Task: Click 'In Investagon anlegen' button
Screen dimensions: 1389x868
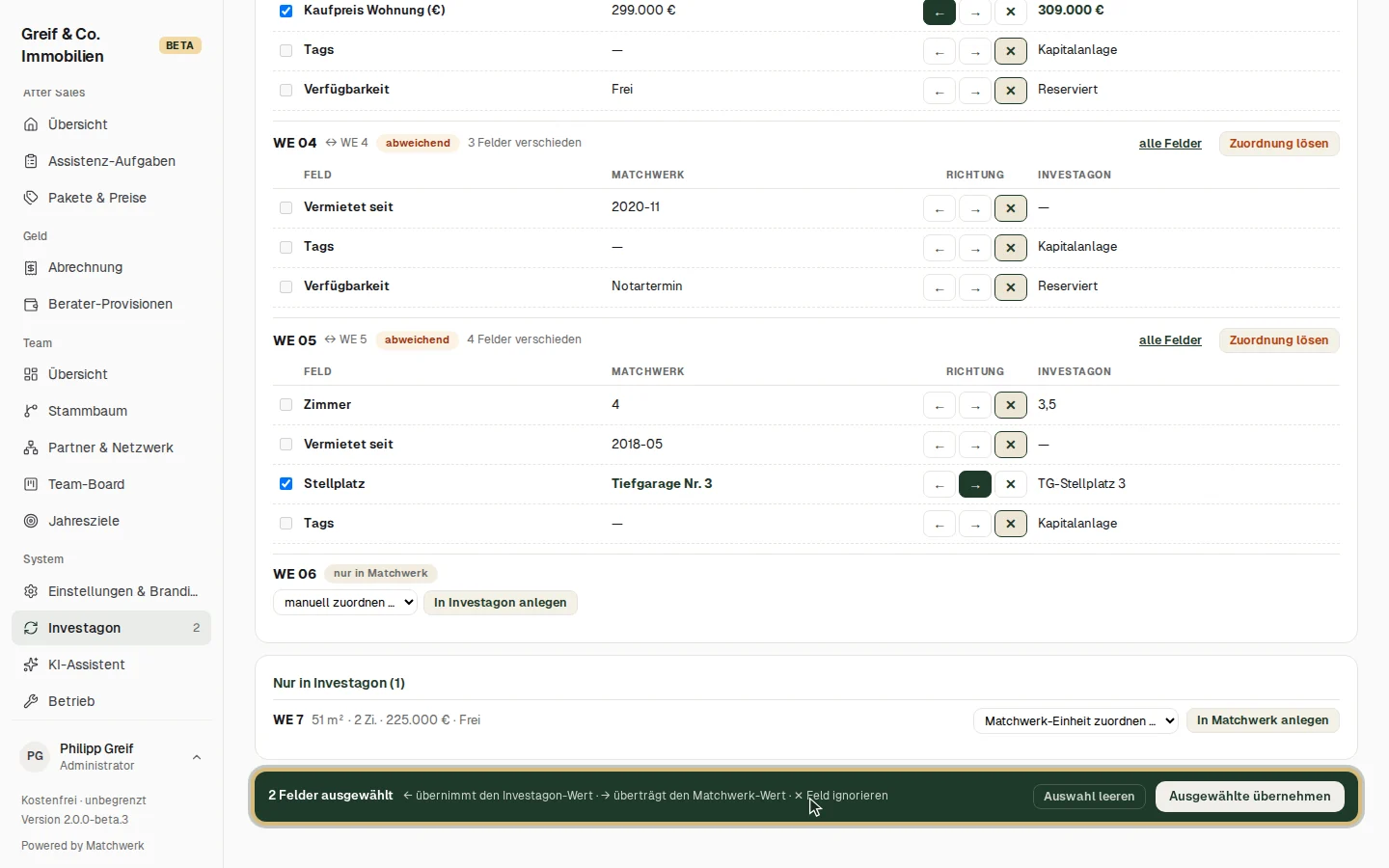Action: coord(501,603)
